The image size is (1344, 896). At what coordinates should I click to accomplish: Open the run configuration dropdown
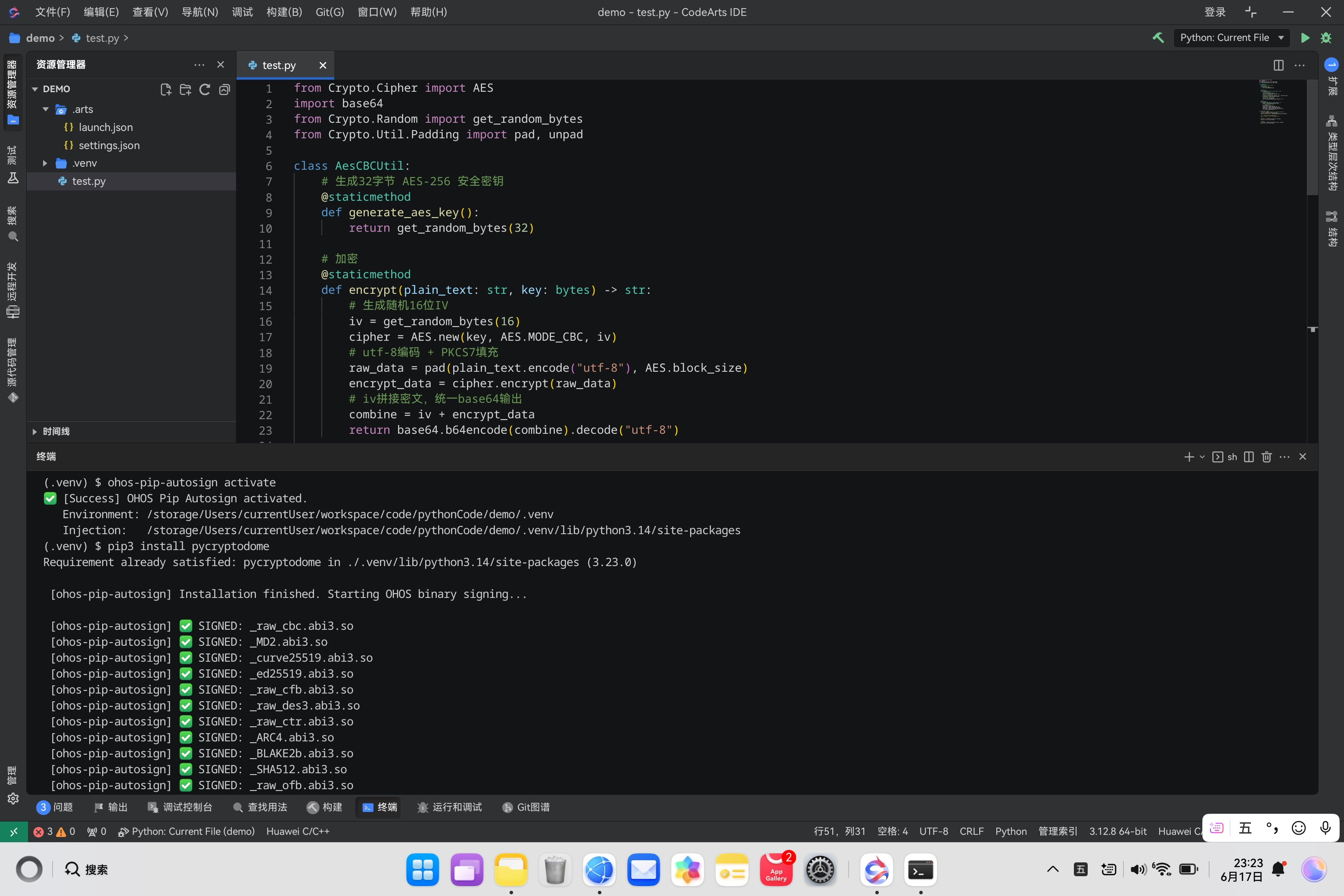[1232, 38]
